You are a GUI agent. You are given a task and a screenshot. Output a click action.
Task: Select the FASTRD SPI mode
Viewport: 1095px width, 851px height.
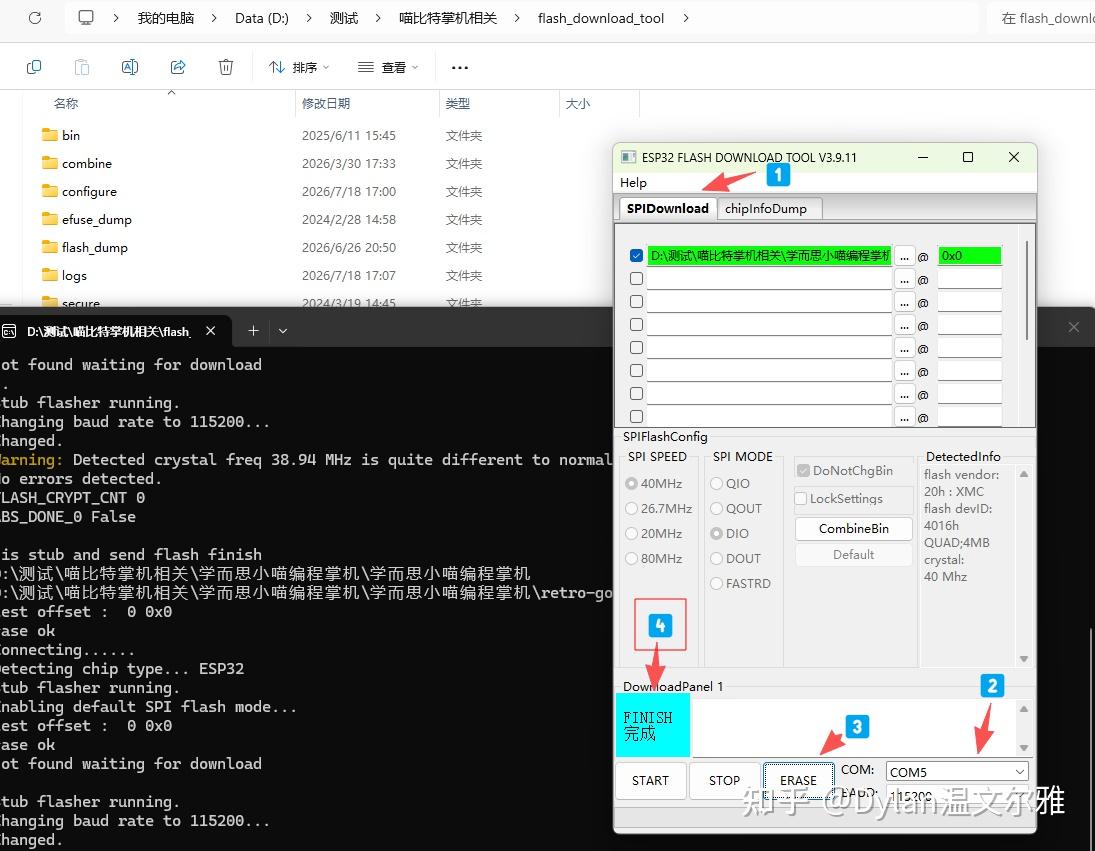coord(716,584)
